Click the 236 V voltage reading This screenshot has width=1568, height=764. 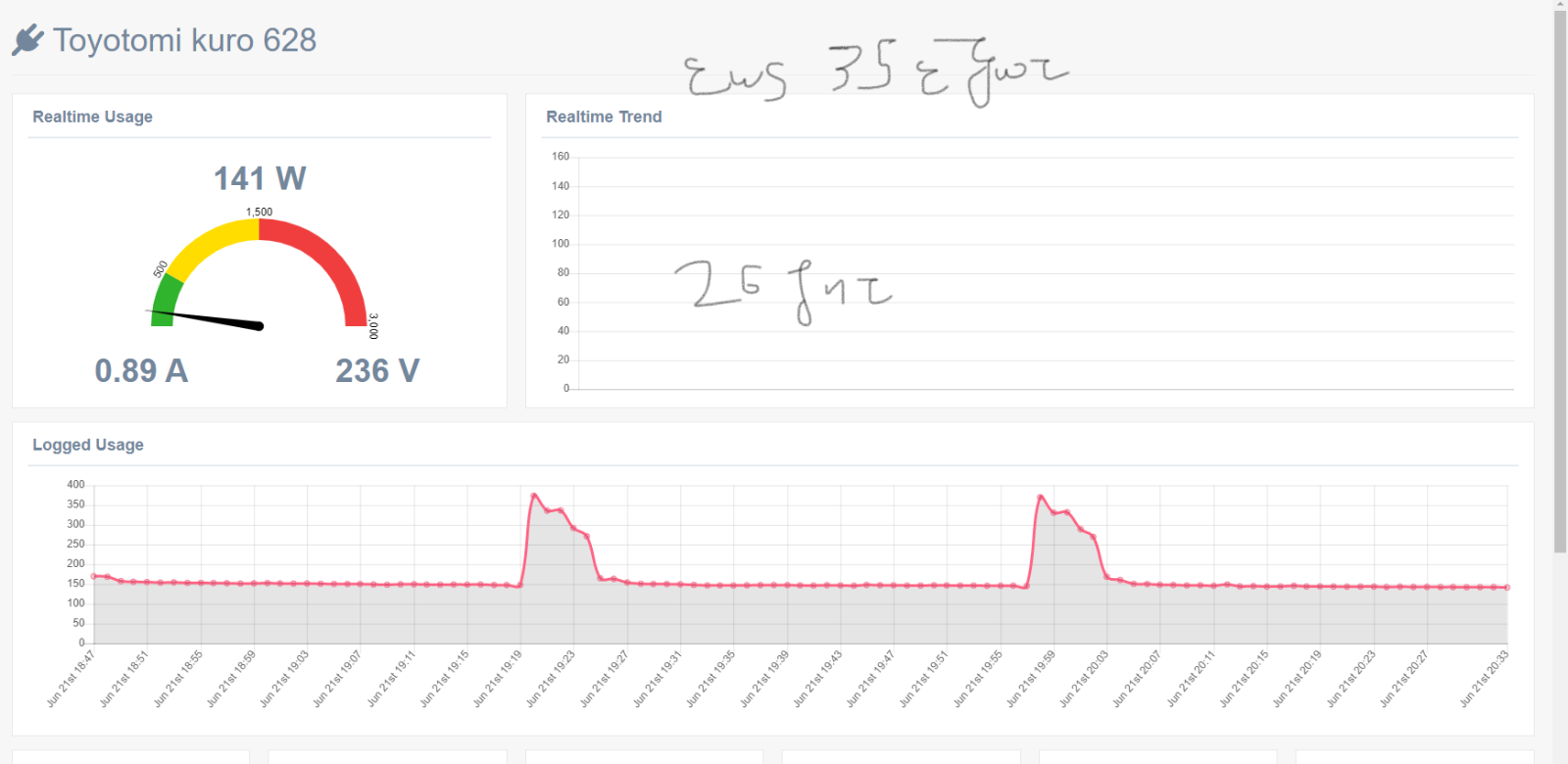tap(377, 371)
